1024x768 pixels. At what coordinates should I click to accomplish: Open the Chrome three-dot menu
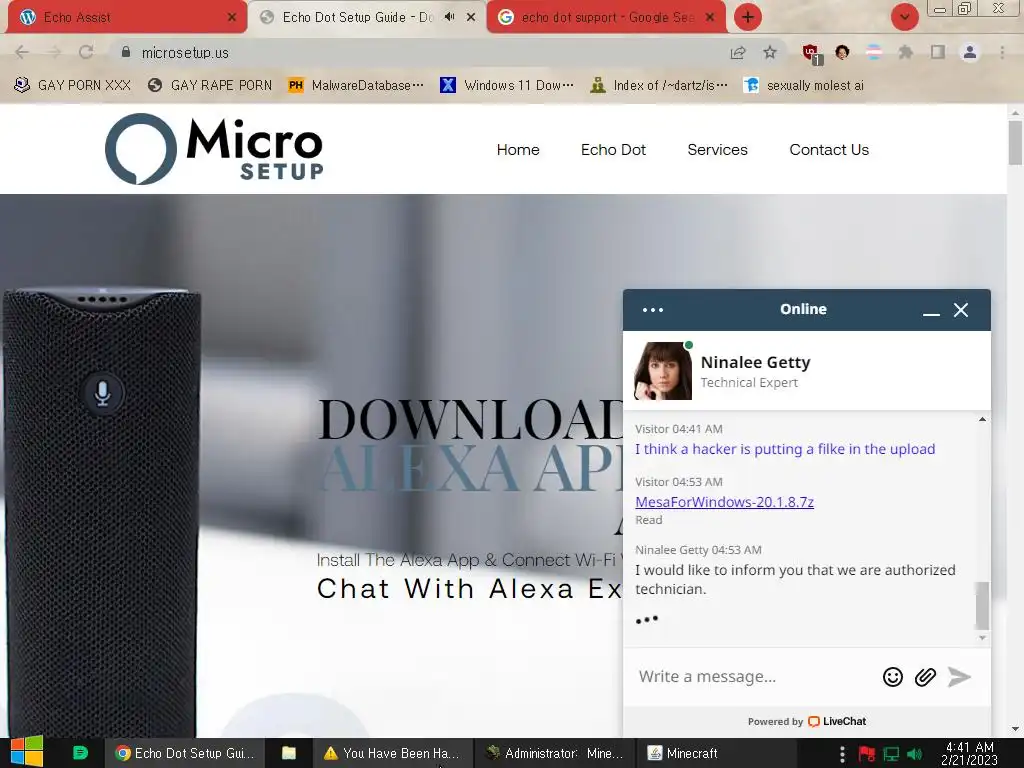coord(1002,52)
